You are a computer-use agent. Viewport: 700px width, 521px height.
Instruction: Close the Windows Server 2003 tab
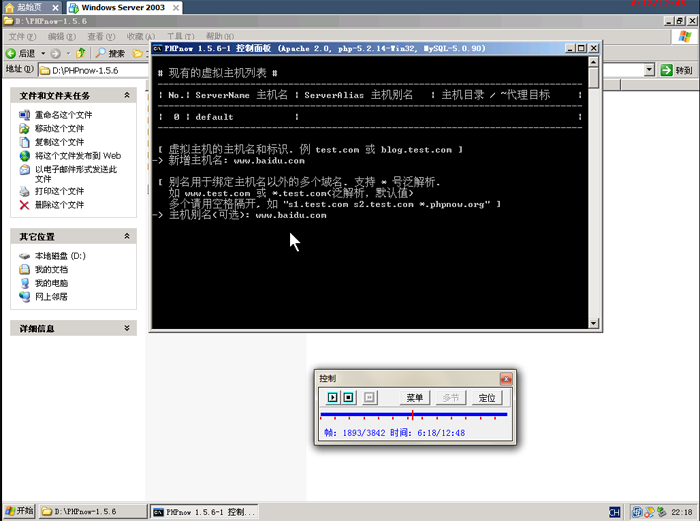[x=176, y=8]
